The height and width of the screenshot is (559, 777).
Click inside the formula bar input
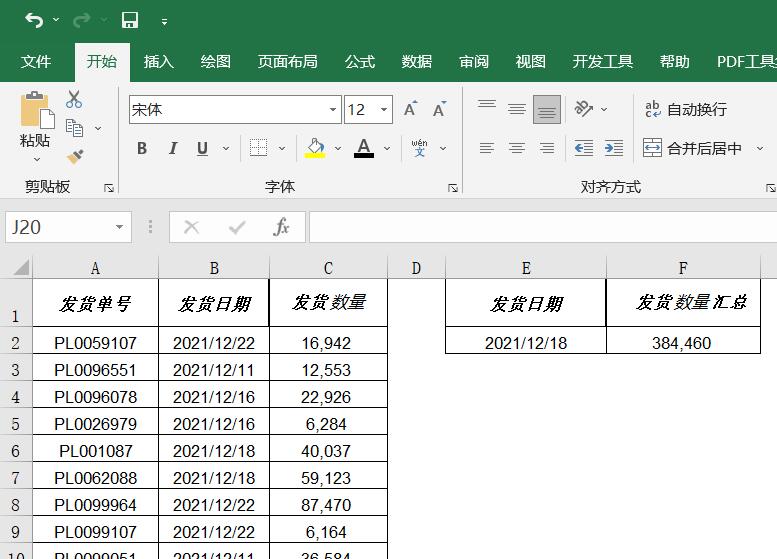point(543,227)
